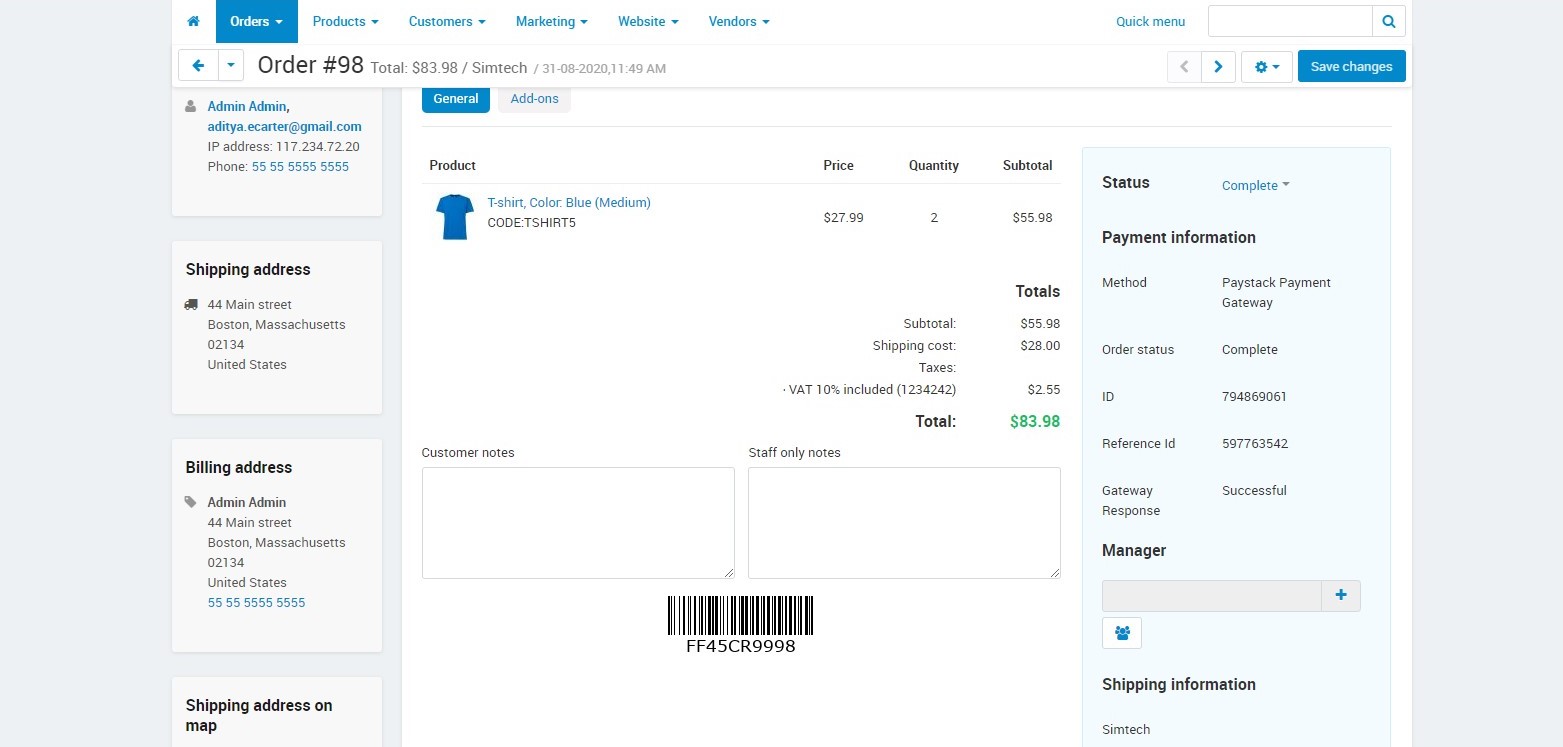Click the barcode number FF45CR9998
This screenshot has width=1563, height=747.
coord(740,647)
